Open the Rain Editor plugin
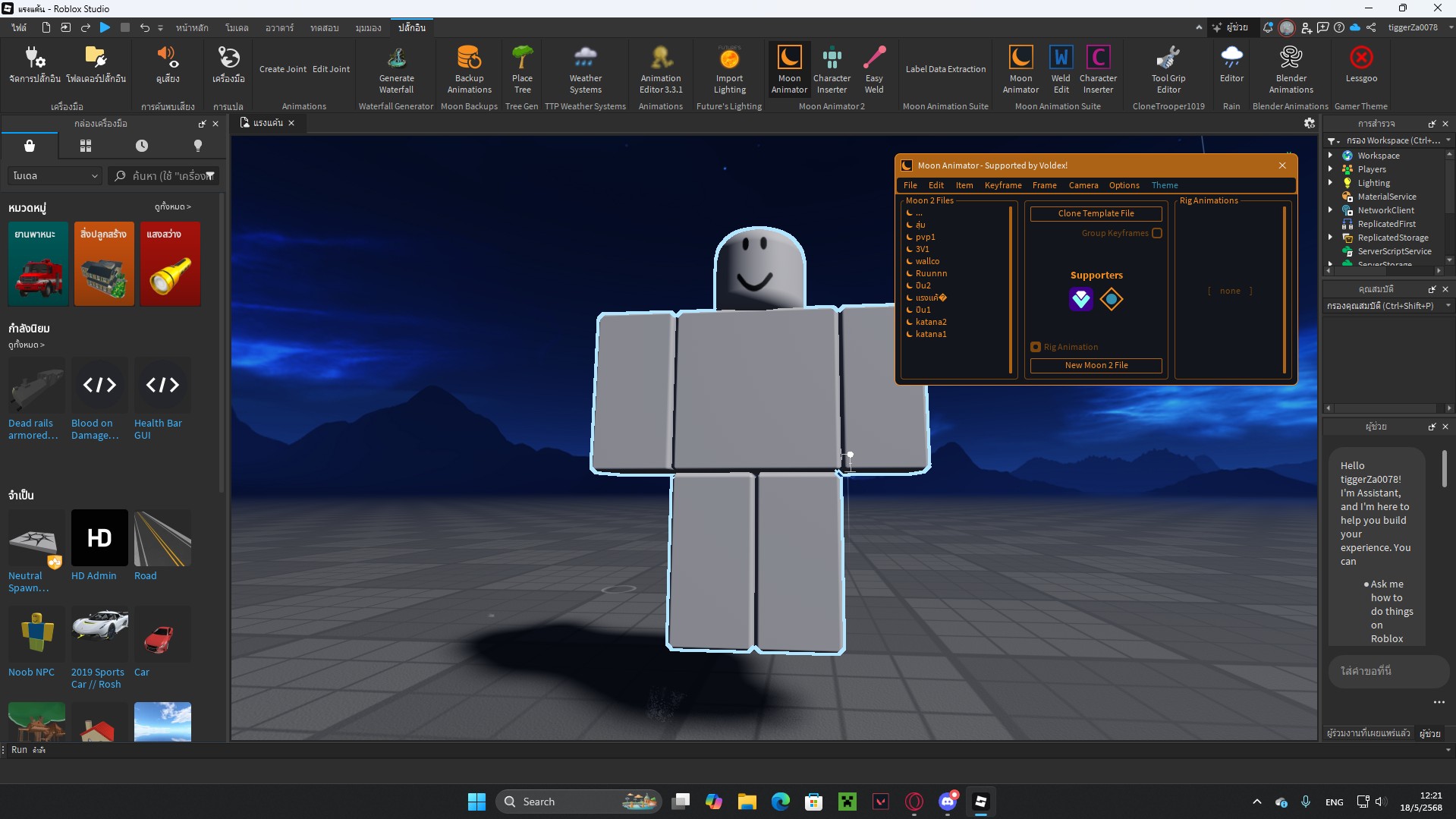Screen dimensions: 1456x819 pos(1231,64)
